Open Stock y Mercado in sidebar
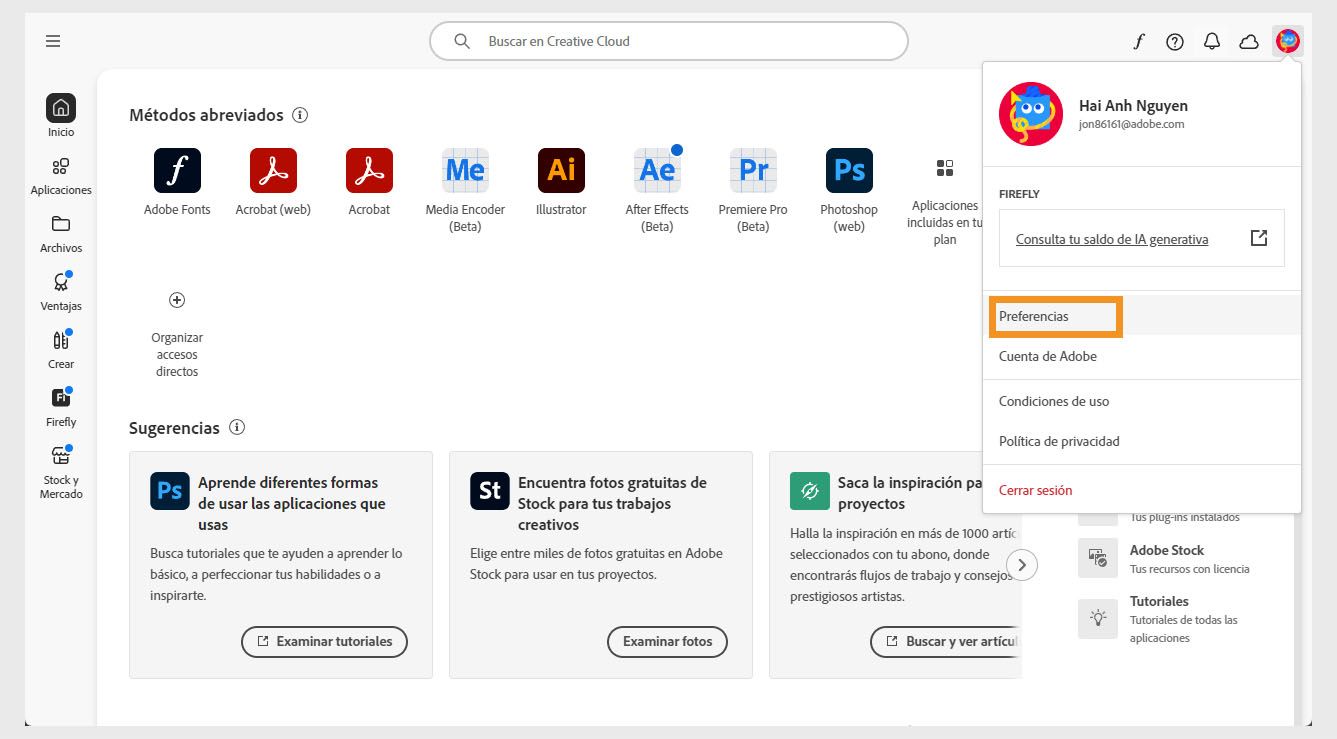Viewport: 1337px width, 739px height. click(61, 472)
